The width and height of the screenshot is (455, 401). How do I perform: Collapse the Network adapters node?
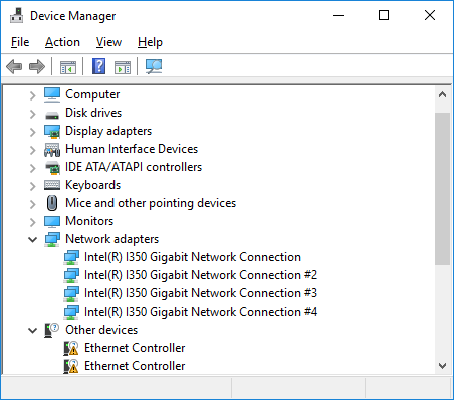pyautogui.click(x=32, y=240)
